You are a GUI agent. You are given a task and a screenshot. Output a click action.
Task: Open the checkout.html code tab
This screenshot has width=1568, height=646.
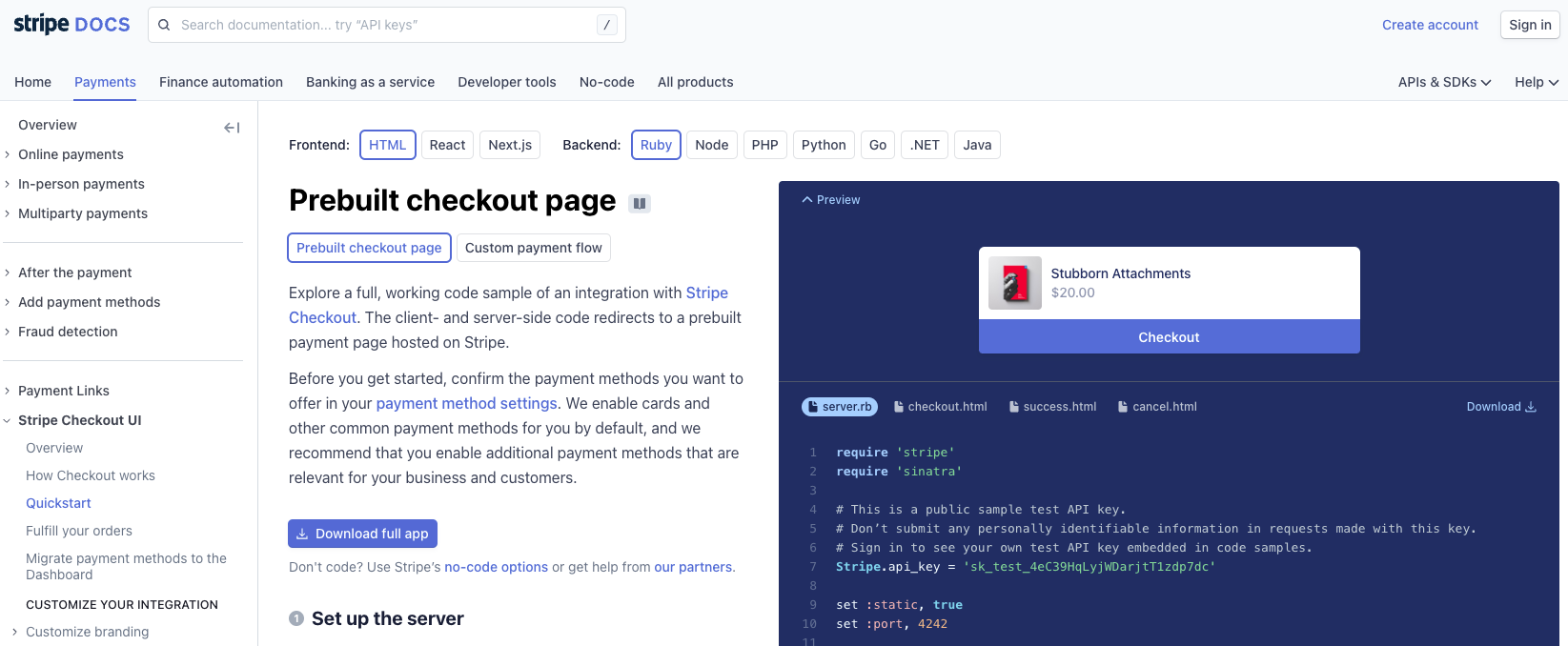tap(940, 407)
